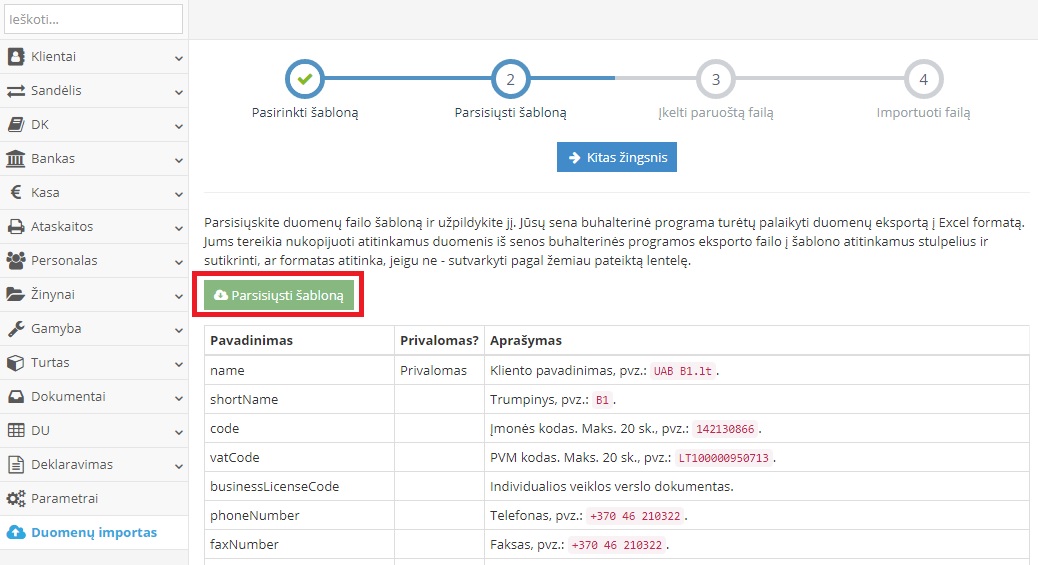1038x565 pixels.
Task: Select Duomenų importas in sidebar
Action: (x=93, y=532)
